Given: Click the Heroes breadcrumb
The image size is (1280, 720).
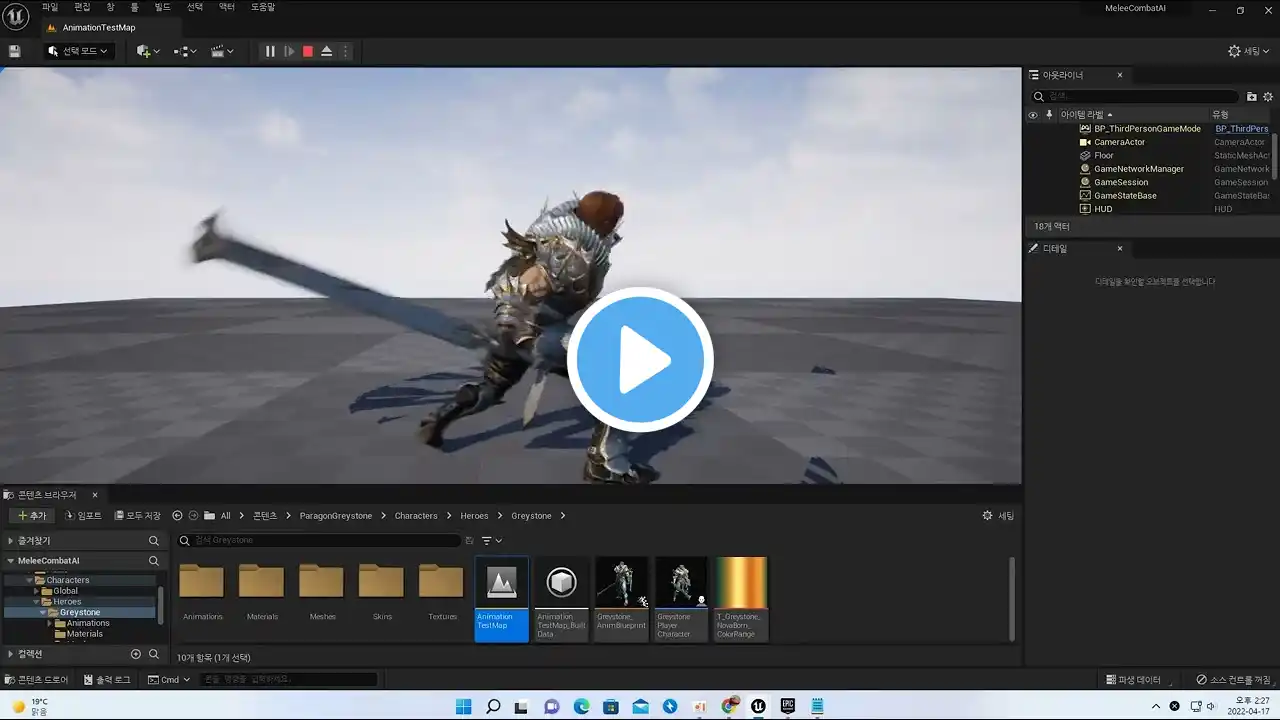Looking at the screenshot, I should 474,516.
